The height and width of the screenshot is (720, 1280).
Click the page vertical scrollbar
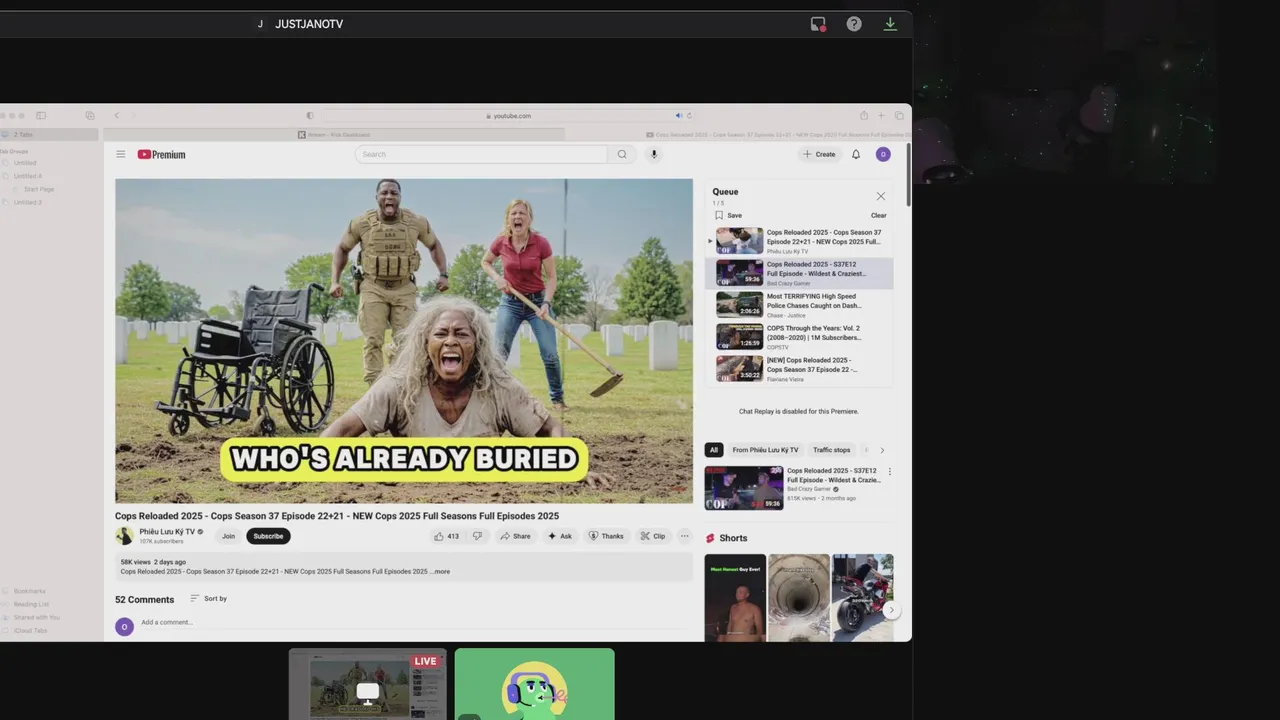(908, 175)
